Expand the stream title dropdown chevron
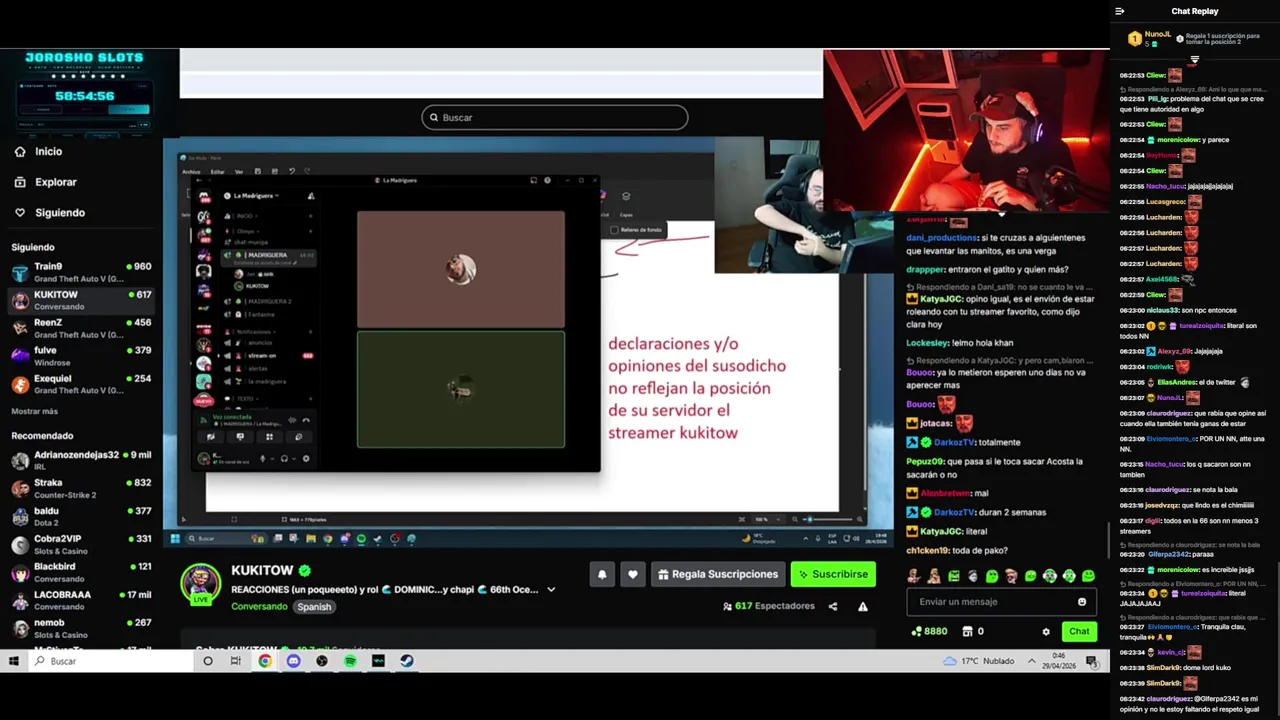Viewport: 1280px width, 720px height. pyautogui.click(x=551, y=590)
